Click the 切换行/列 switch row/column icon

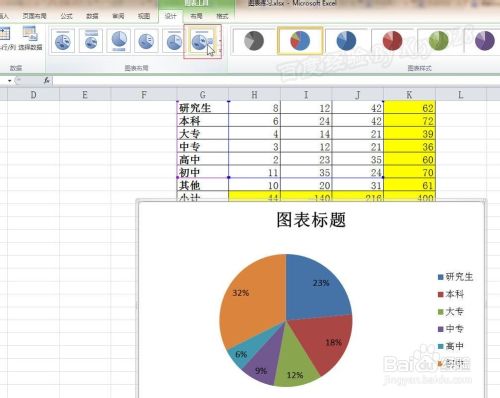pyautogui.click(x=5, y=34)
